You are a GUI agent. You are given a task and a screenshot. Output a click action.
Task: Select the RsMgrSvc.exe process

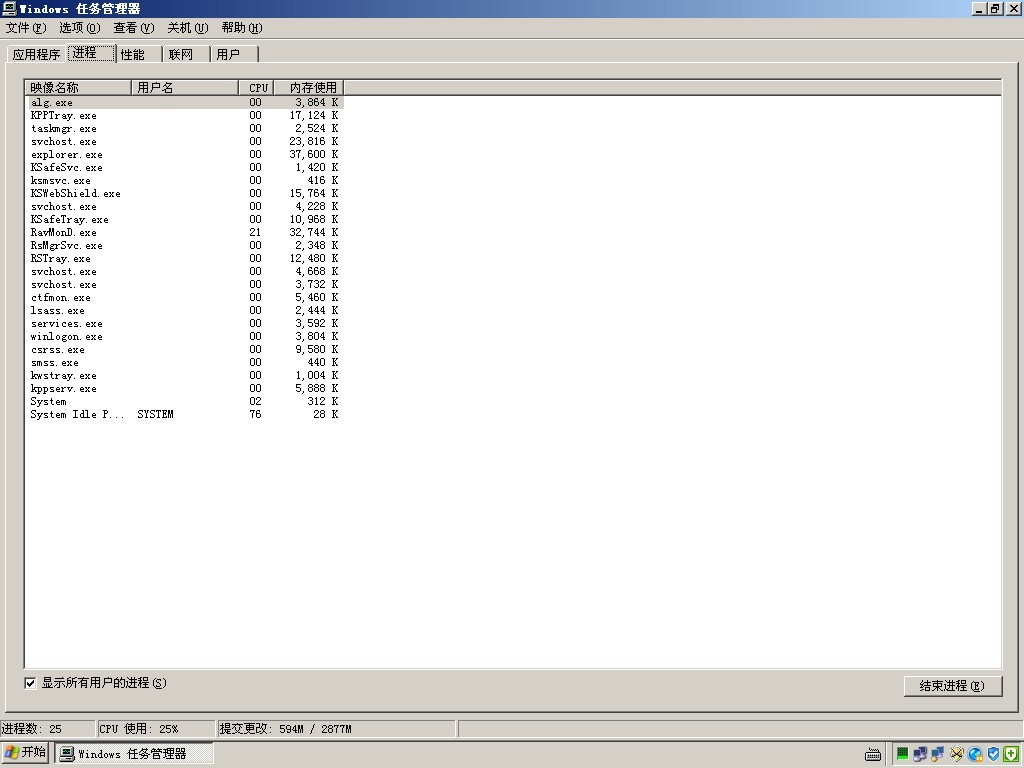tap(185, 246)
